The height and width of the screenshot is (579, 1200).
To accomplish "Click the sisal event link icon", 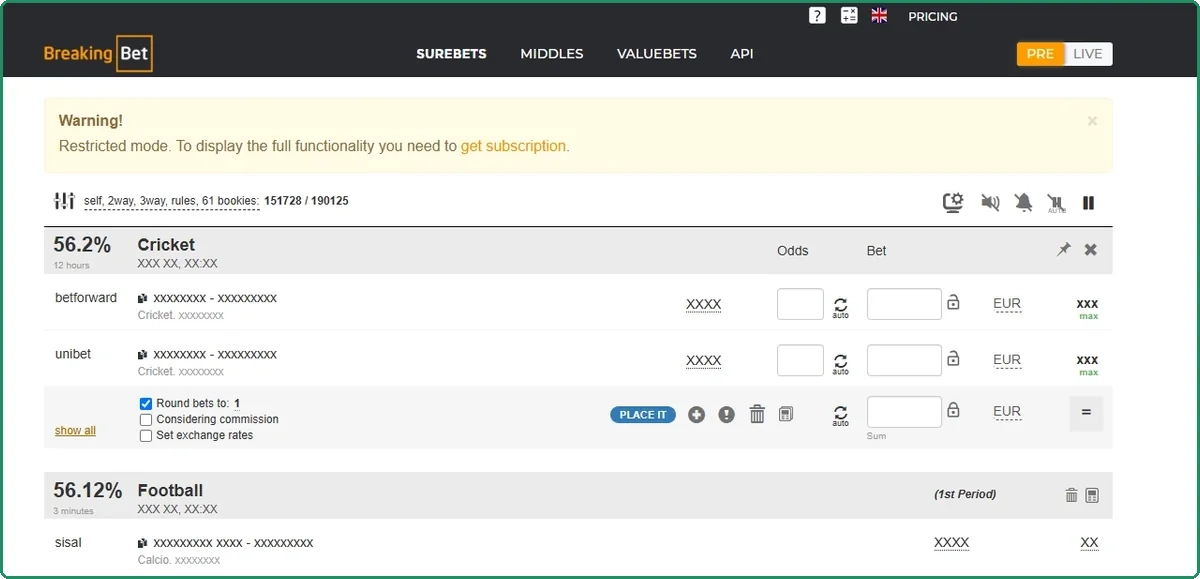I will (142, 542).
